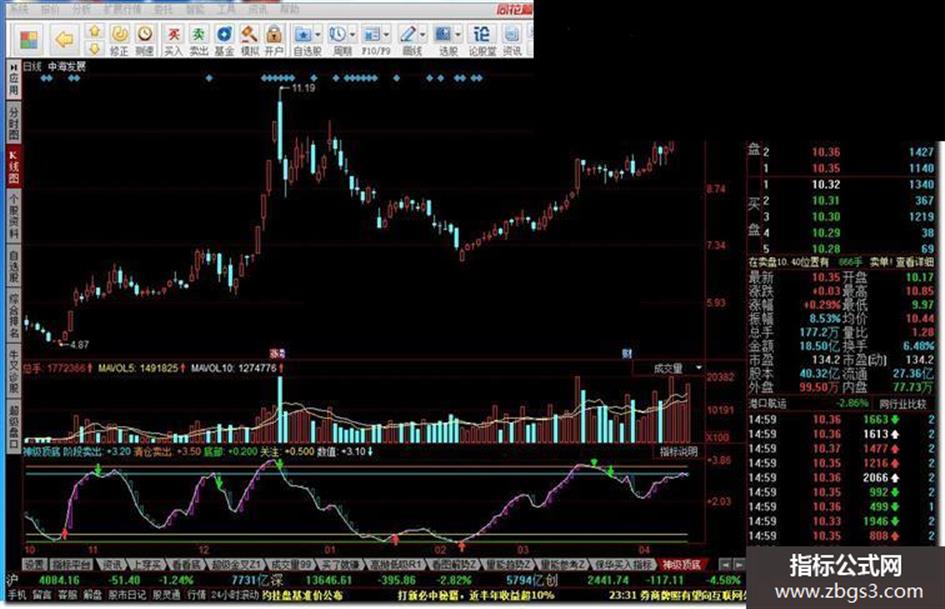This screenshot has height=609, width=945.
Task: Click the MAVOL5: 1491825 label
Action: pyautogui.click(x=138, y=368)
